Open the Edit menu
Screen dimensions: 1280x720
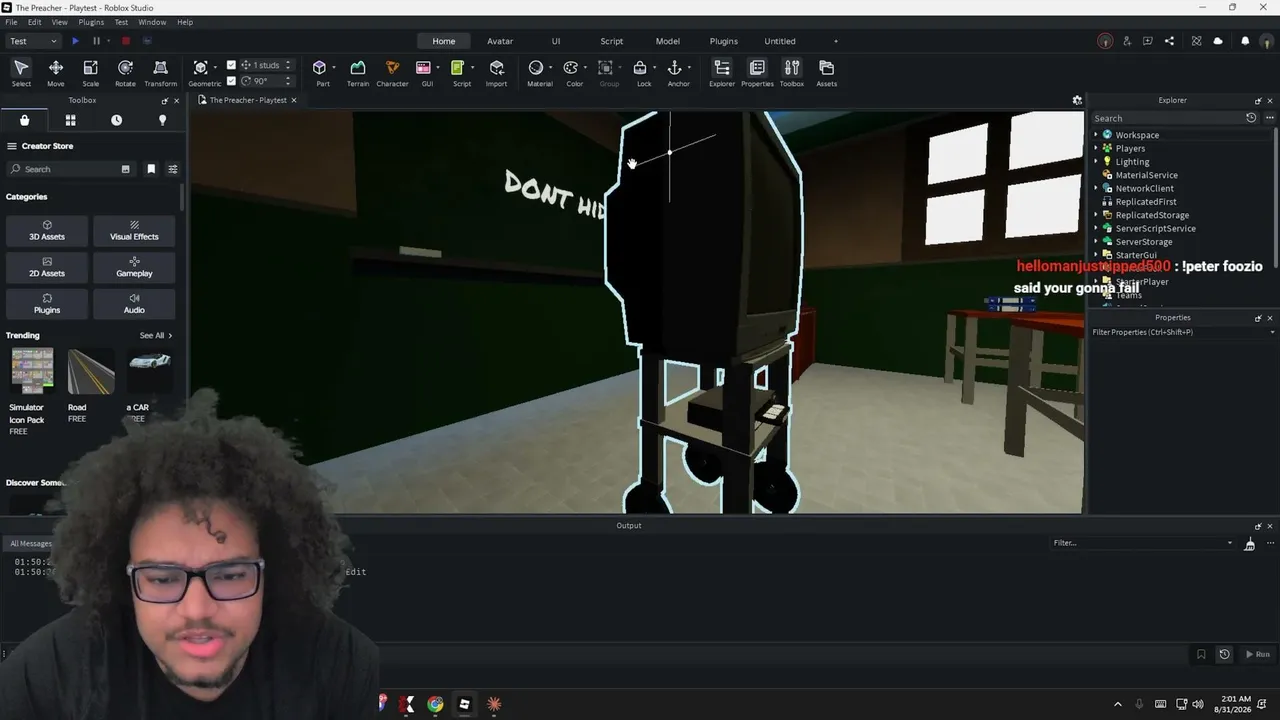pyautogui.click(x=35, y=22)
